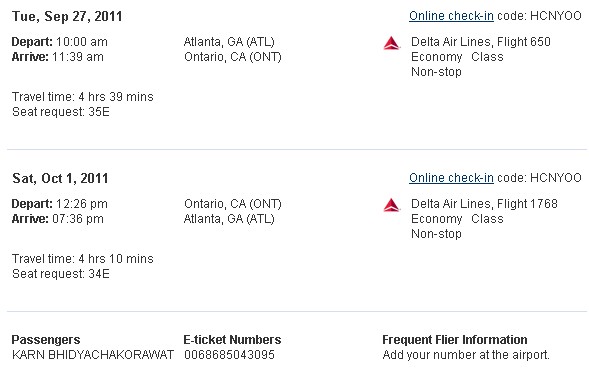
Task: Click the Delta Air Lines, Flight 1768 text
Action: pos(484,204)
